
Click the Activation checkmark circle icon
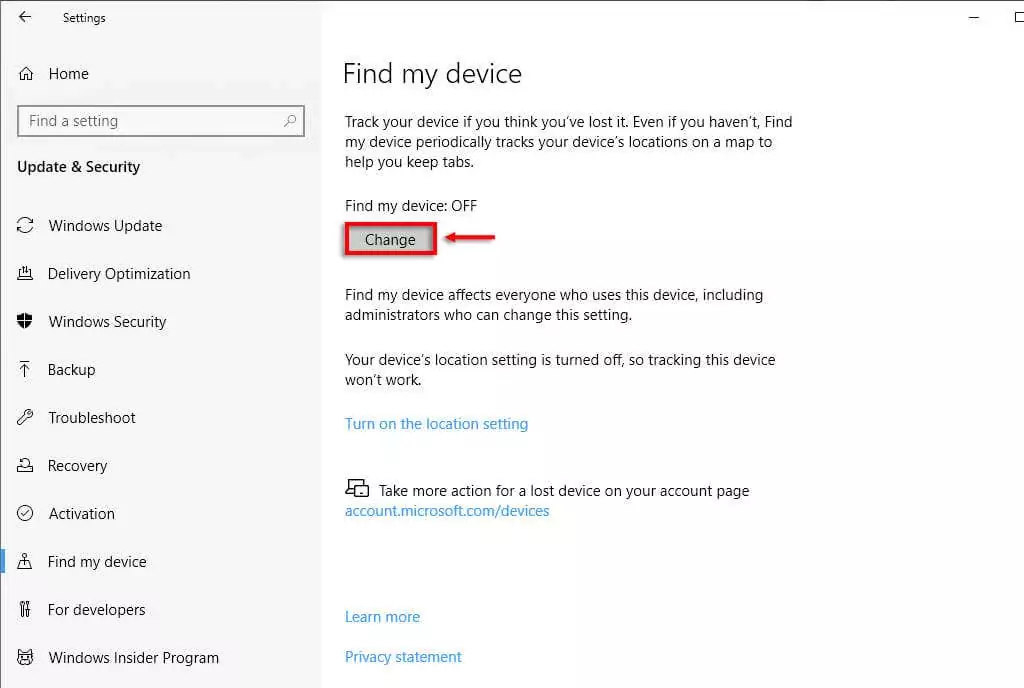point(25,513)
